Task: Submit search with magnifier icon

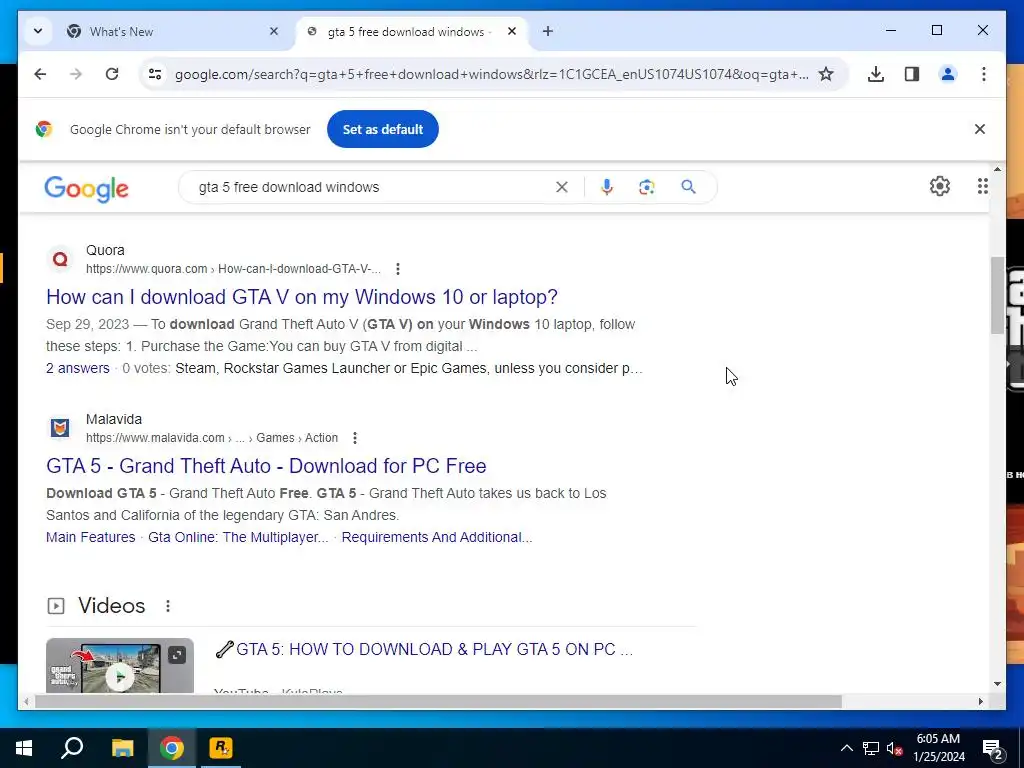Action: tap(688, 187)
